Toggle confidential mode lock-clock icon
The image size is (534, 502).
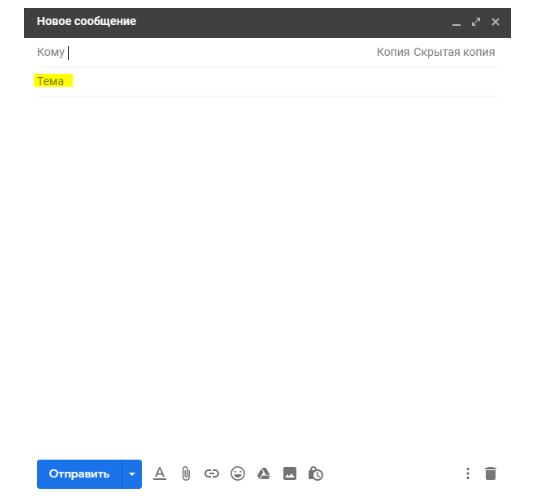[315, 474]
